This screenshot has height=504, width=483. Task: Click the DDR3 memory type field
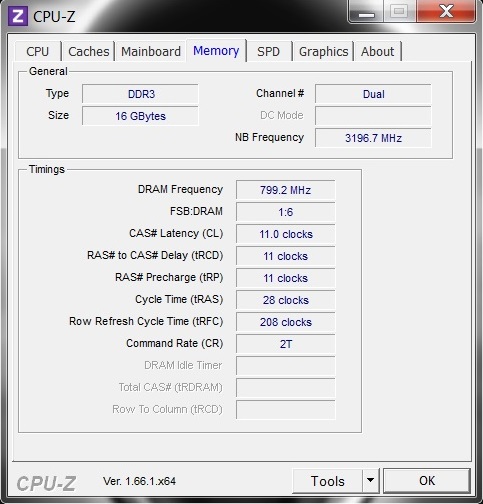(140, 94)
